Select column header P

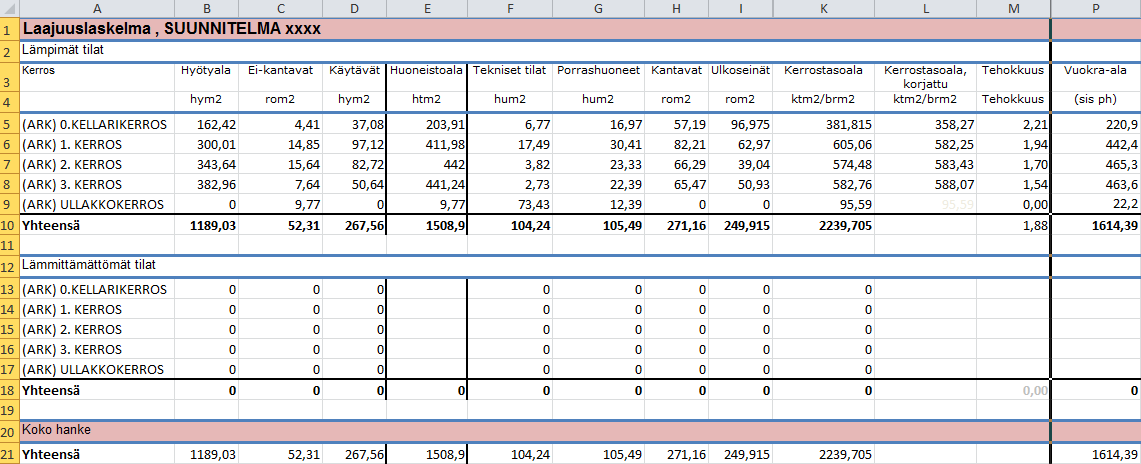[1096, 9]
